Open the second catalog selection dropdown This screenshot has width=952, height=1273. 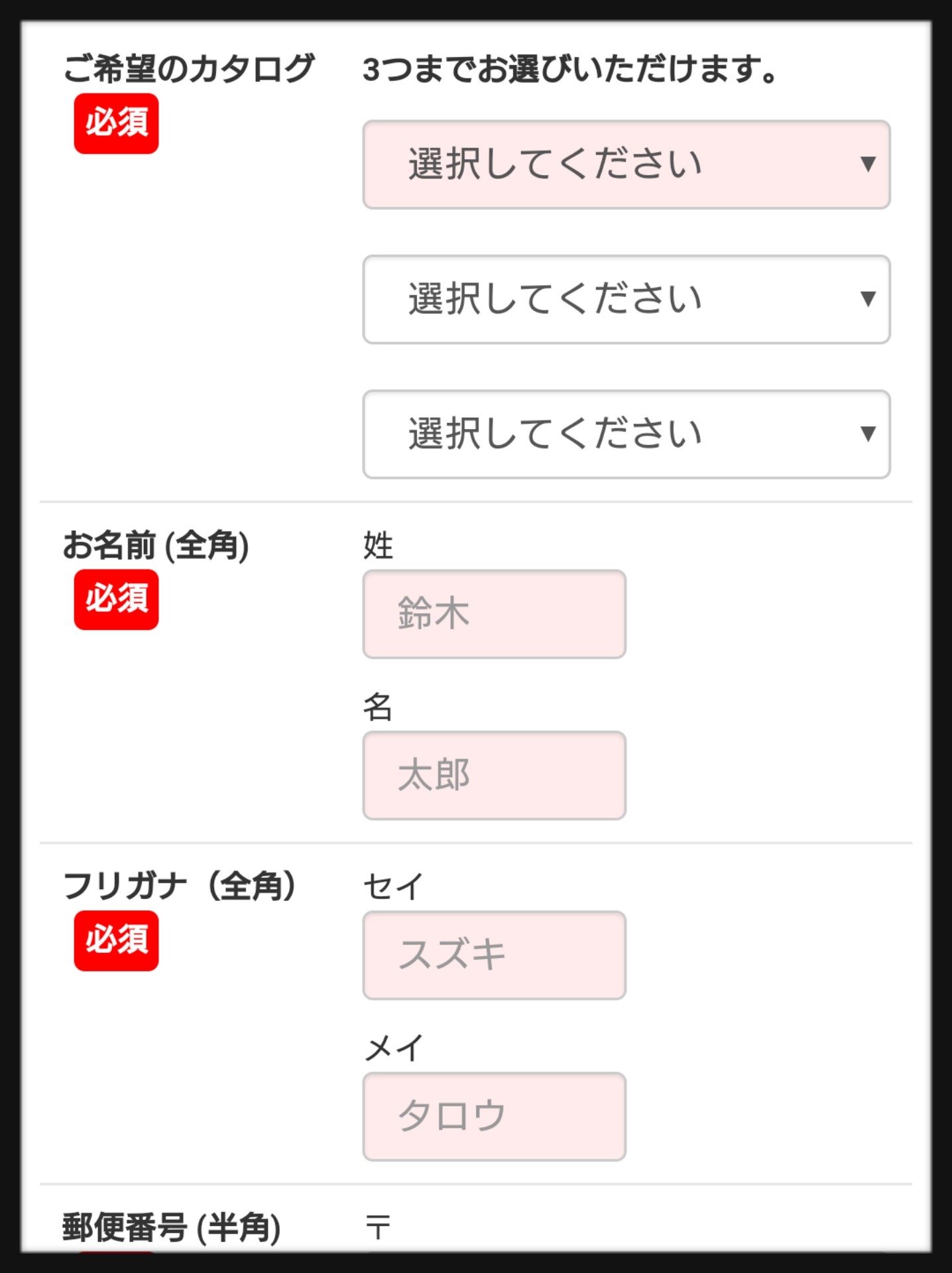[626, 299]
